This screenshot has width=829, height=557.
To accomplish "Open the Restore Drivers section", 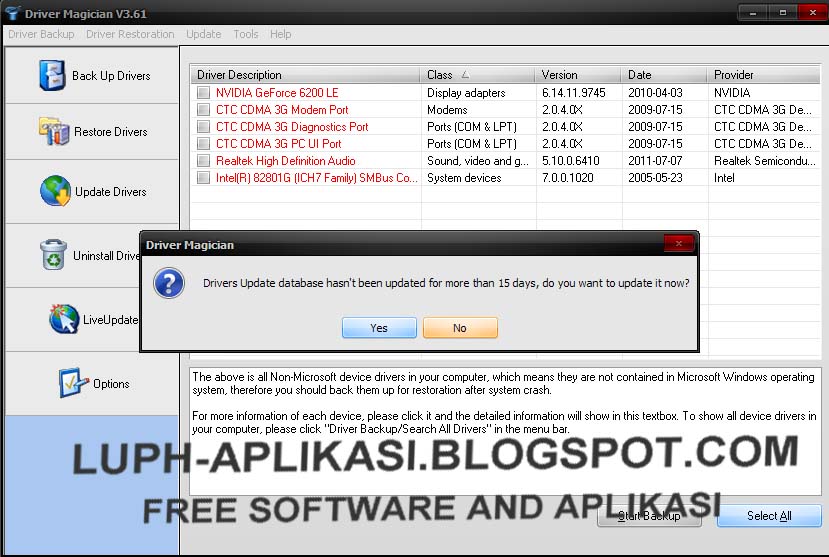I will (x=93, y=132).
